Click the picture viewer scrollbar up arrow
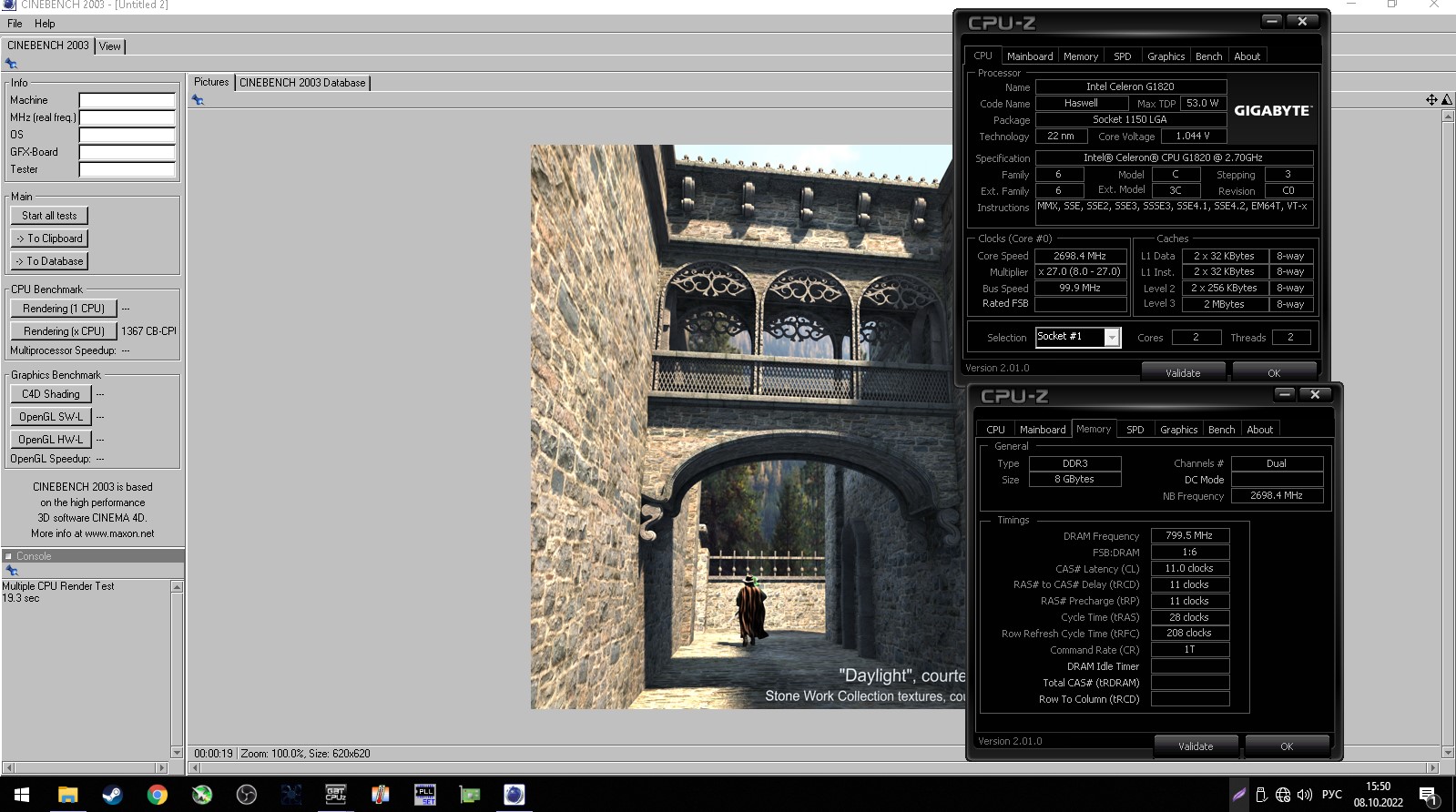Viewport: 1456px width, 812px height. pyautogui.click(x=1448, y=117)
